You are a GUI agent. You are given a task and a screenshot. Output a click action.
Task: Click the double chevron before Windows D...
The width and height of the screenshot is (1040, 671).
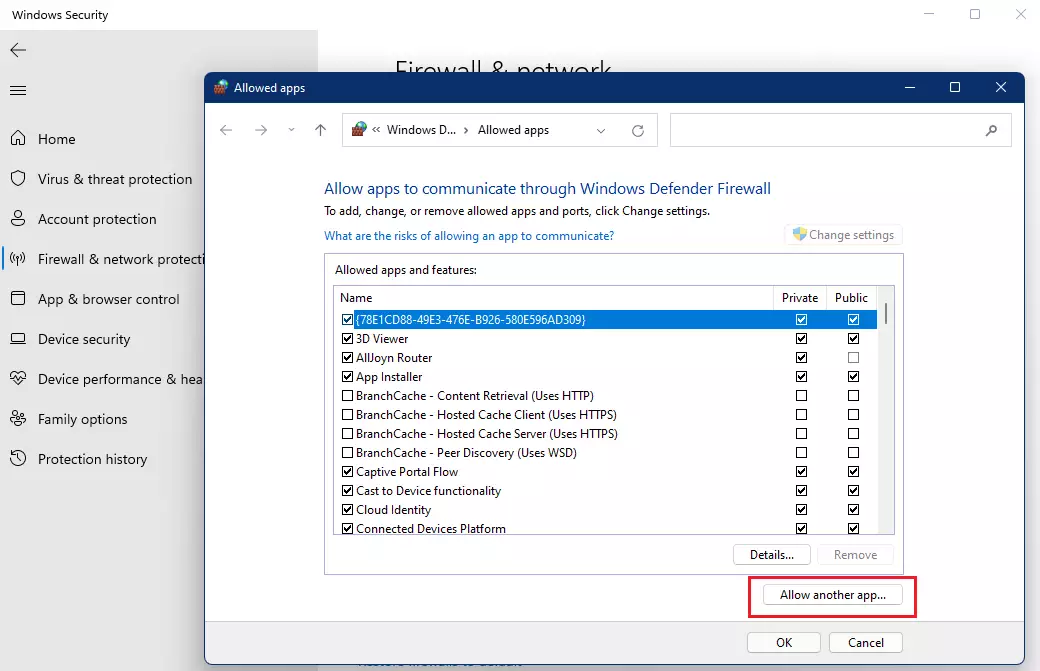(376, 130)
